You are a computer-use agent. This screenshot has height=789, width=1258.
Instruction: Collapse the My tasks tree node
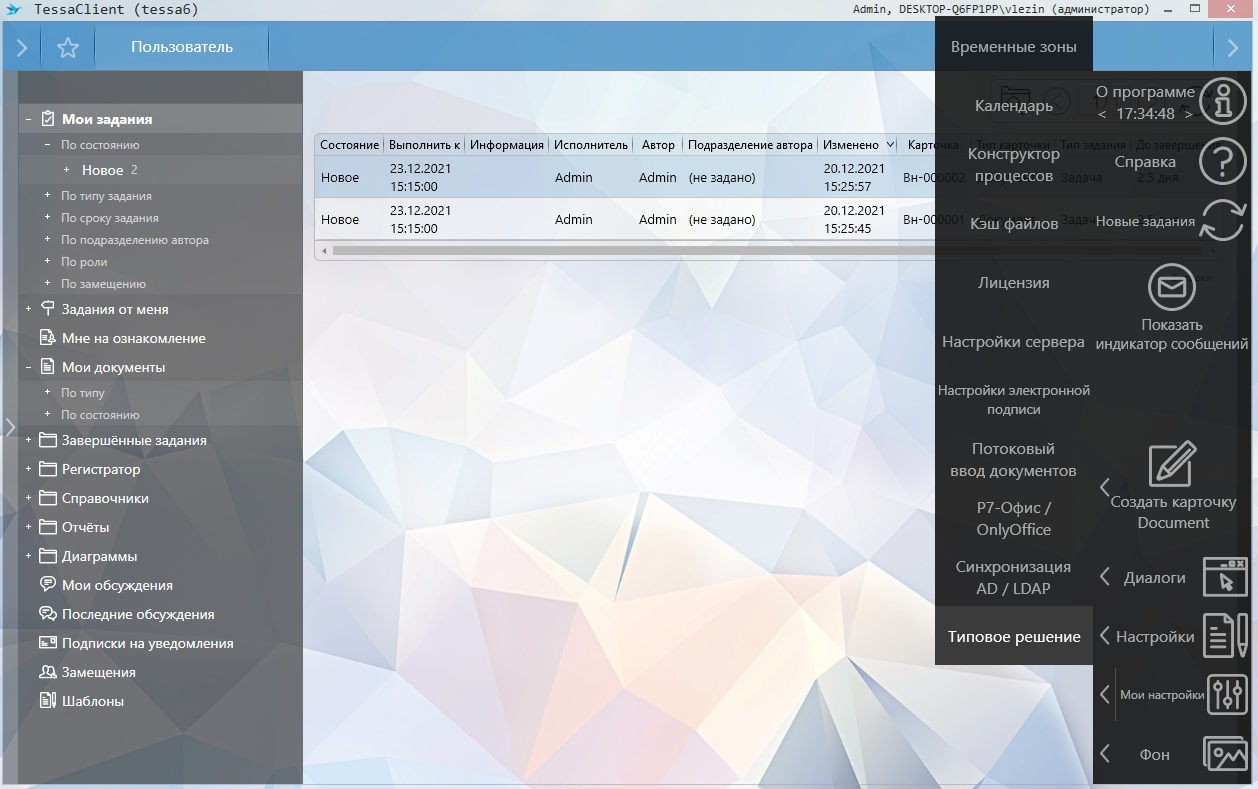[x=29, y=119]
